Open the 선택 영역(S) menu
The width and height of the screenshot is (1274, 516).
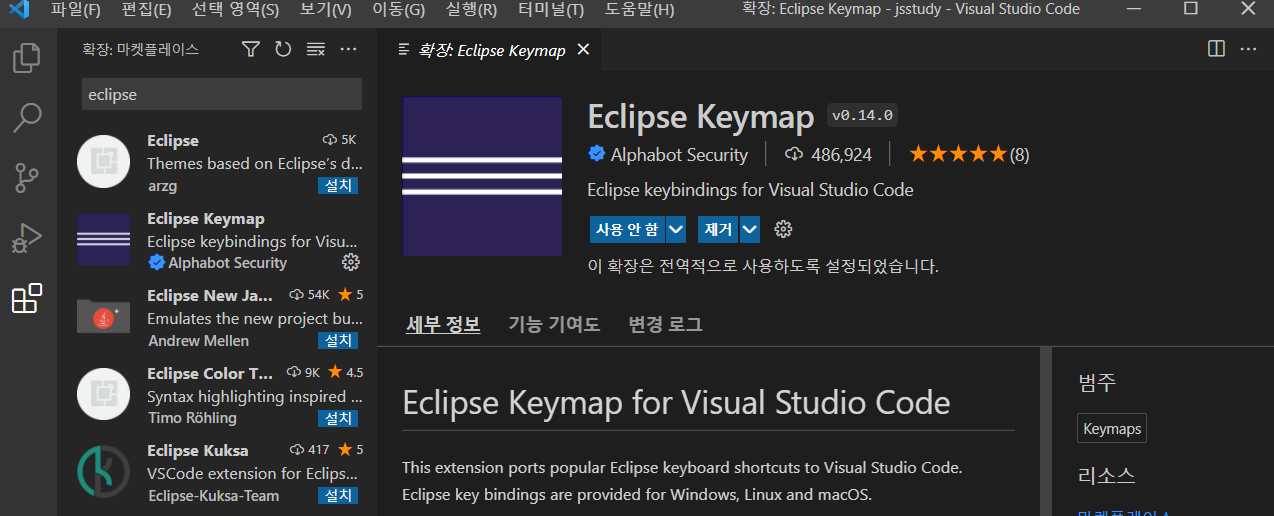(235, 10)
